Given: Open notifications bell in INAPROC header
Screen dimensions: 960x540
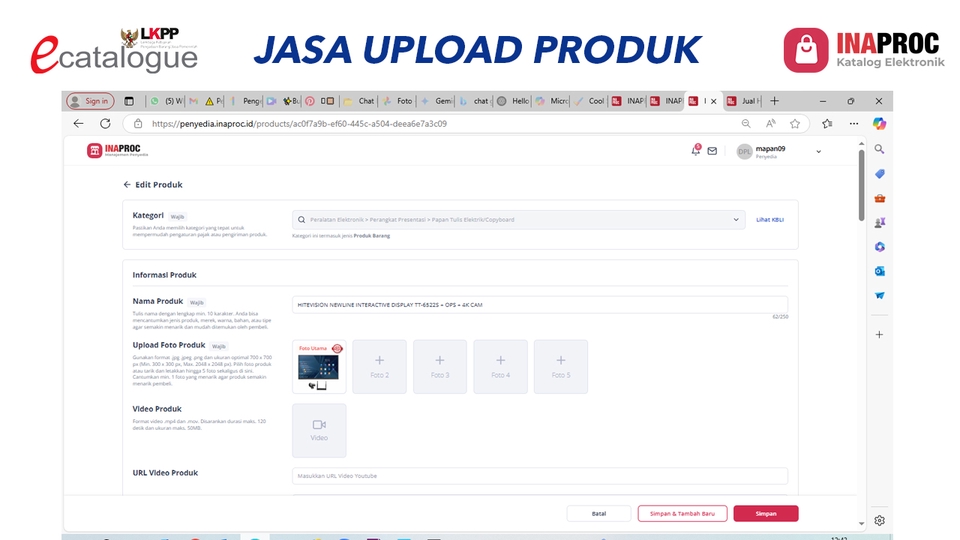Looking at the screenshot, I should point(696,150).
